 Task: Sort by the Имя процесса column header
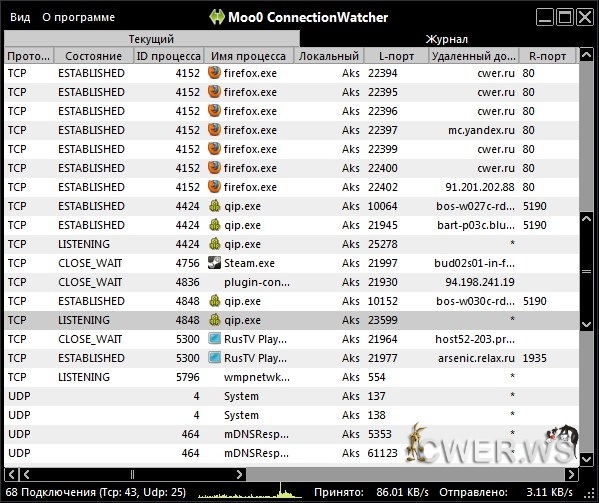coord(249,56)
